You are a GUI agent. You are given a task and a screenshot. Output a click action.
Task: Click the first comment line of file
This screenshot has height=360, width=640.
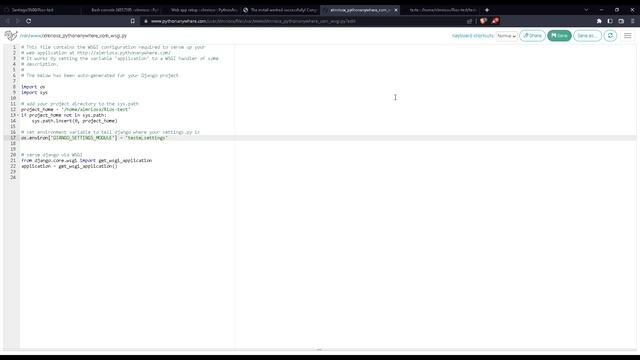point(113,47)
